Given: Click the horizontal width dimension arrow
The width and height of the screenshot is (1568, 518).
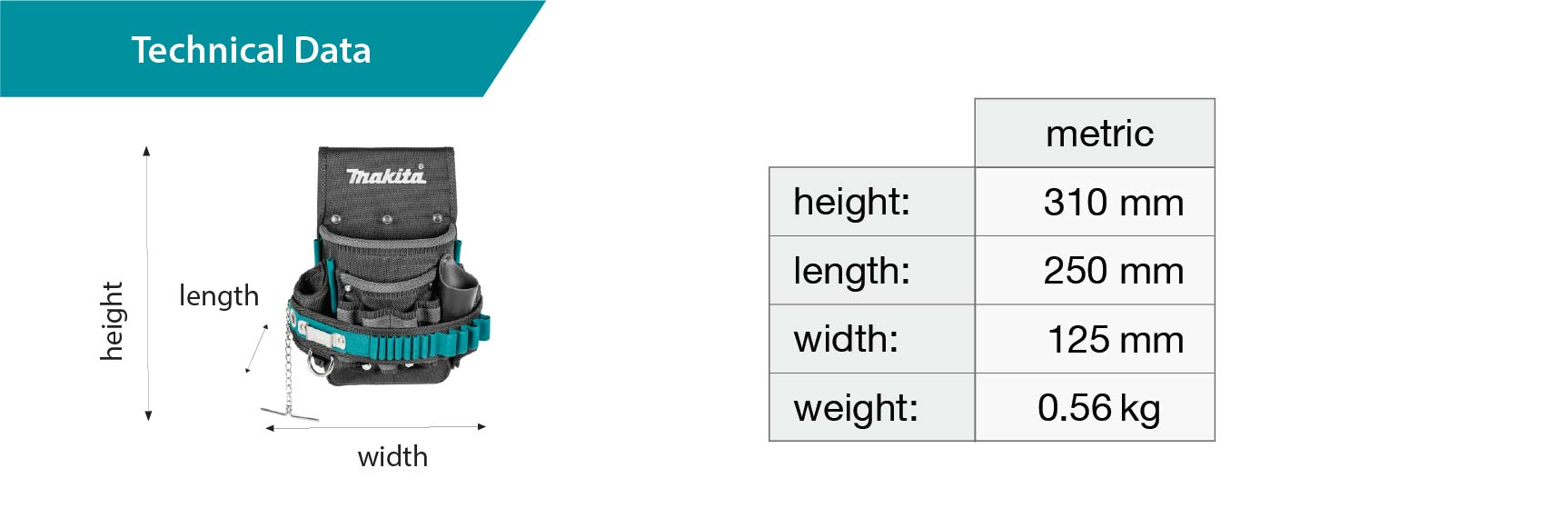Looking at the screenshot, I should point(376,426).
